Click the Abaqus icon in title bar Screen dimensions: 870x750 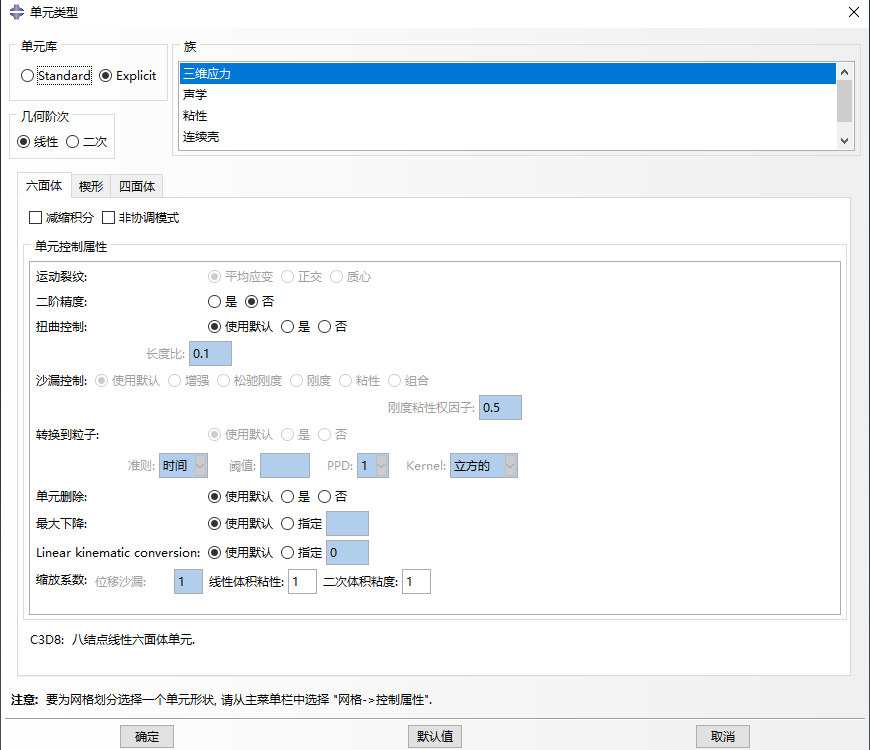click(x=17, y=12)
